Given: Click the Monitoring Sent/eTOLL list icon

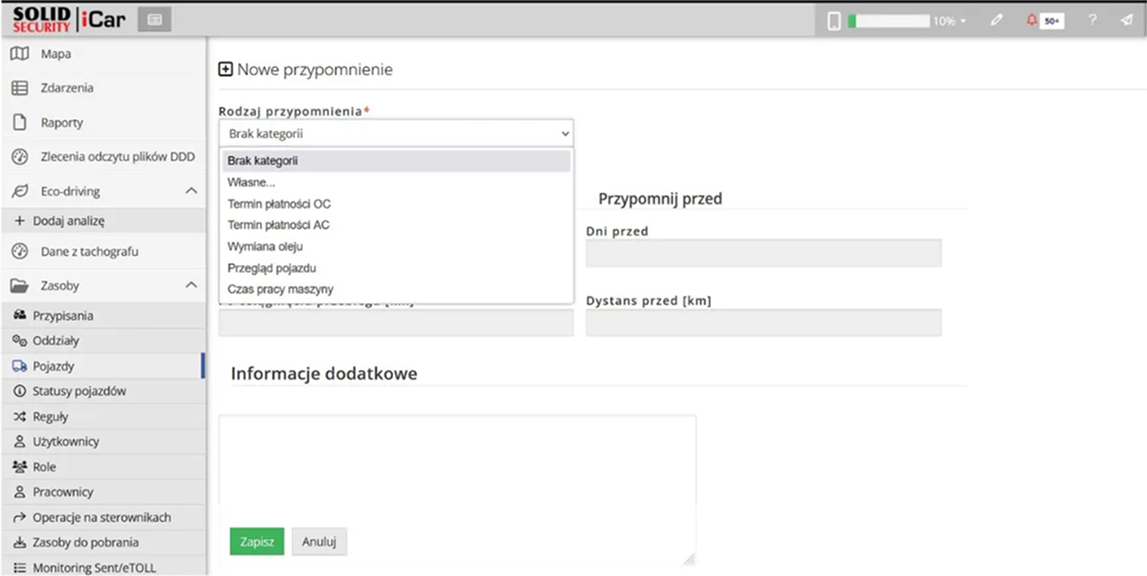Looking at the screenshot, I should tap(20, 567).
